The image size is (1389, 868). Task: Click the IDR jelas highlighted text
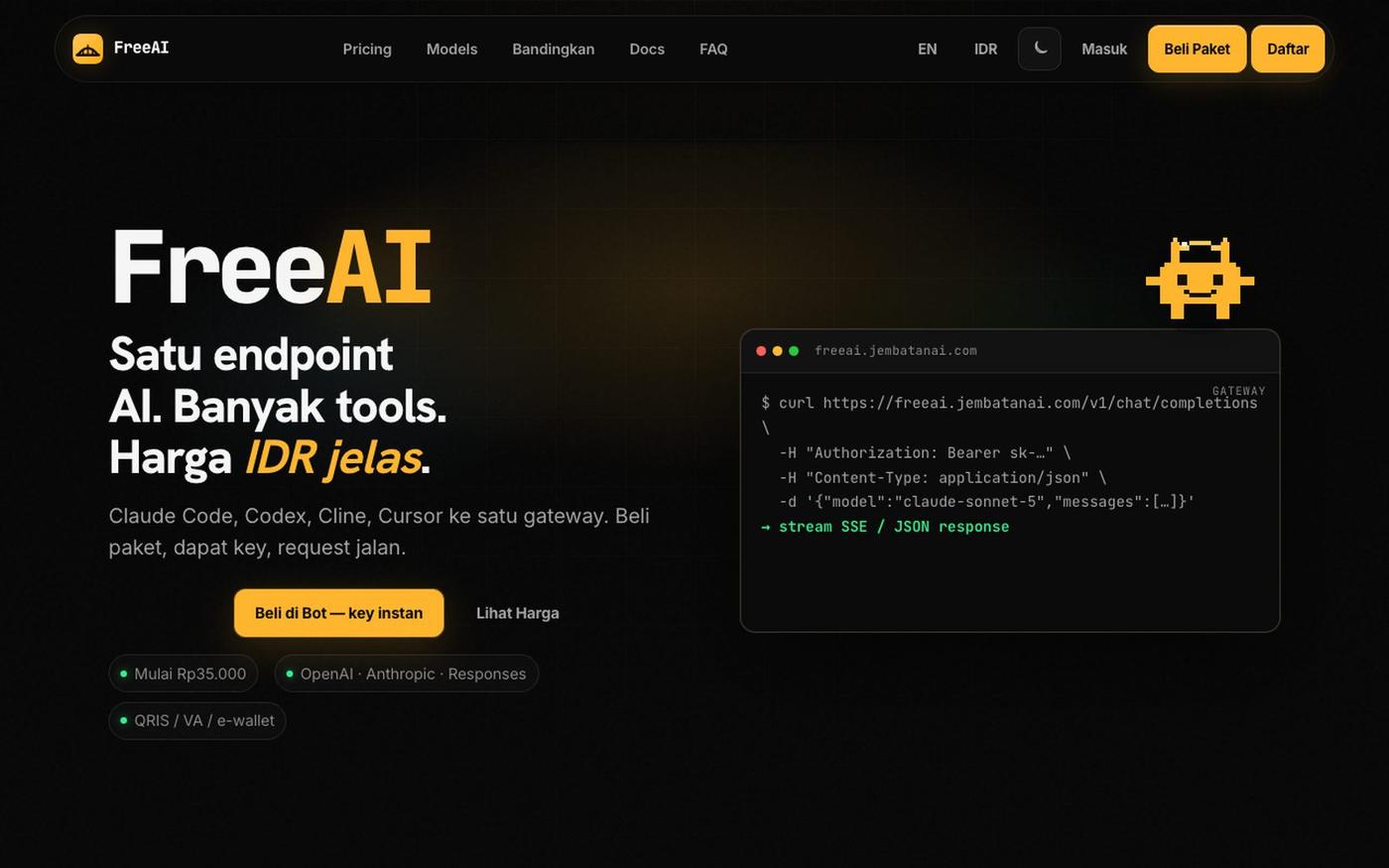coord(332,457)
